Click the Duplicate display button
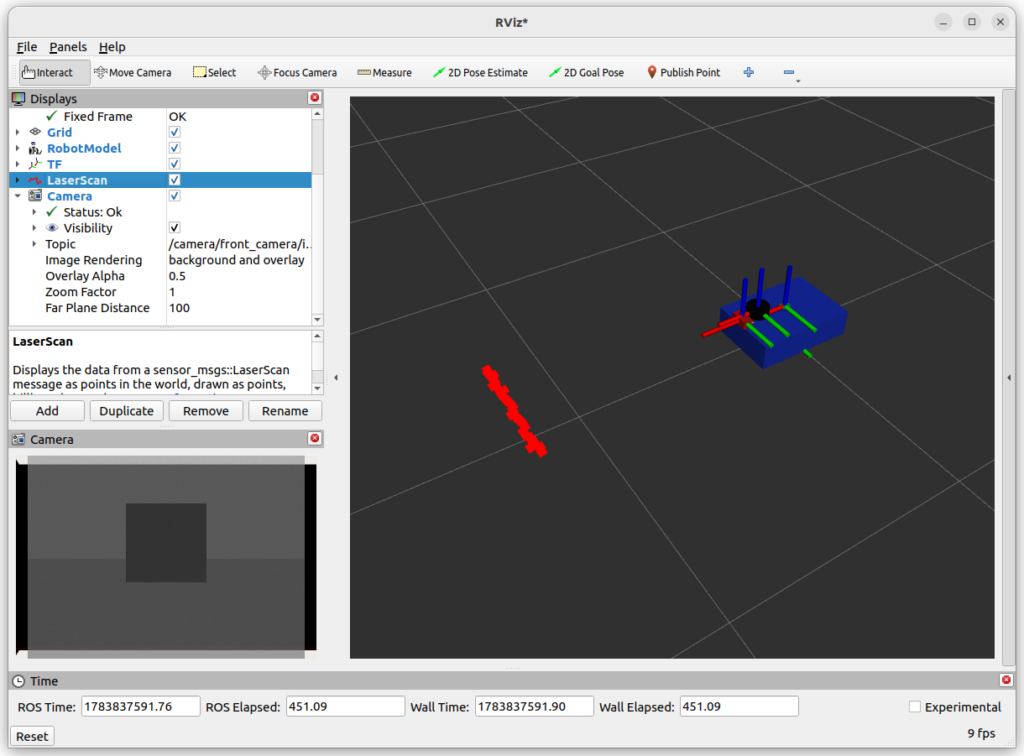The image size is (1024, 756). point(127,411)
